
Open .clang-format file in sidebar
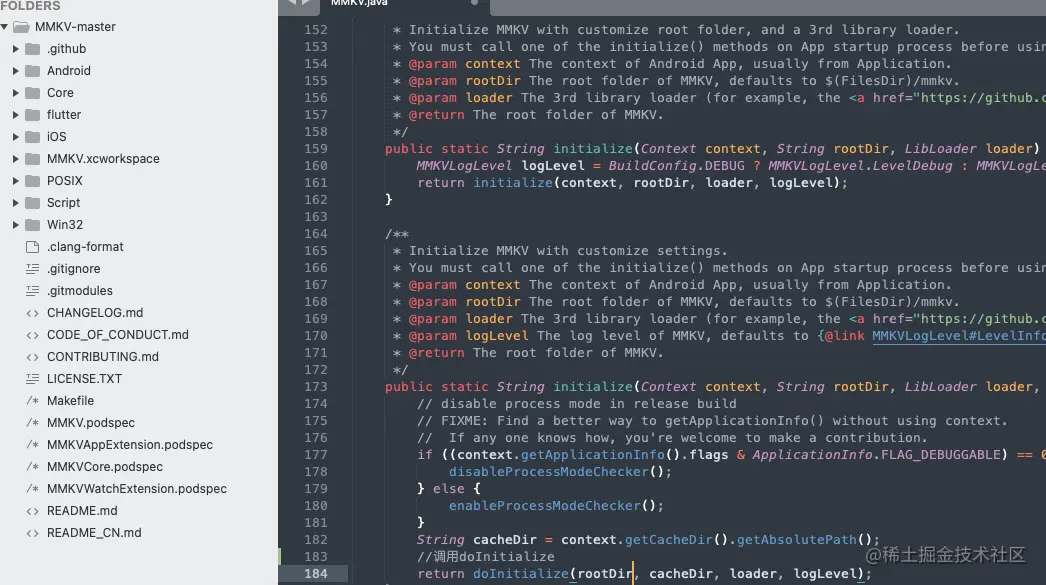(x=85, y=247)
